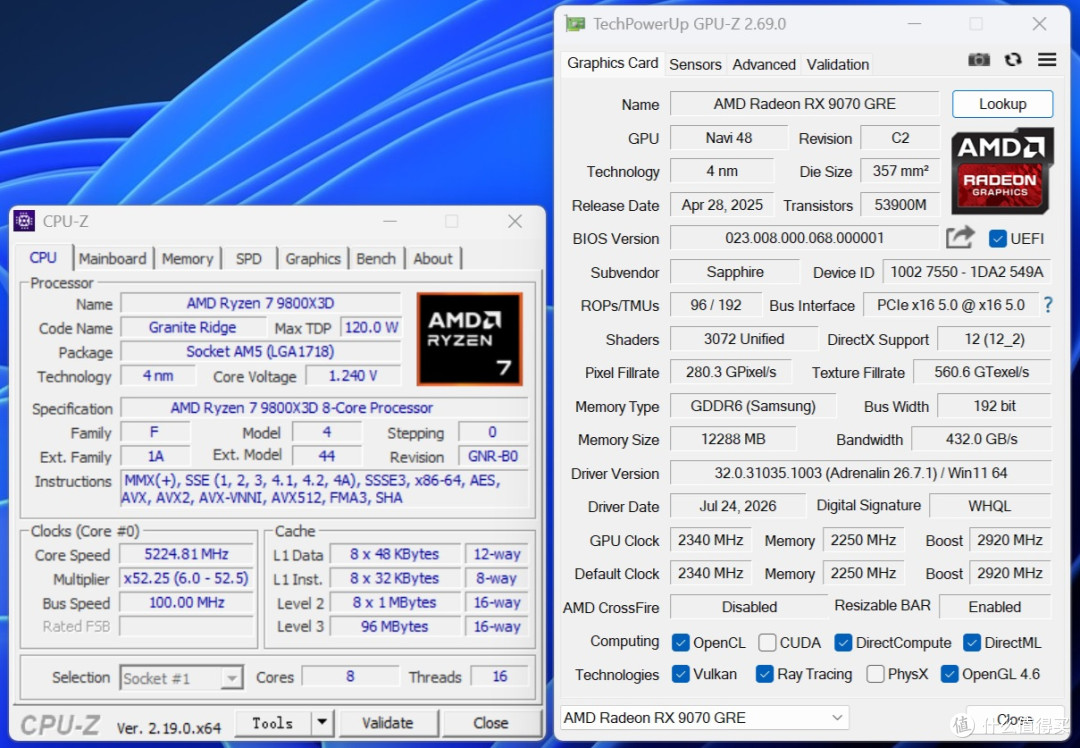
Task: Toggle the OpenGL 4.6 checkbox
Action: point(949,674)
